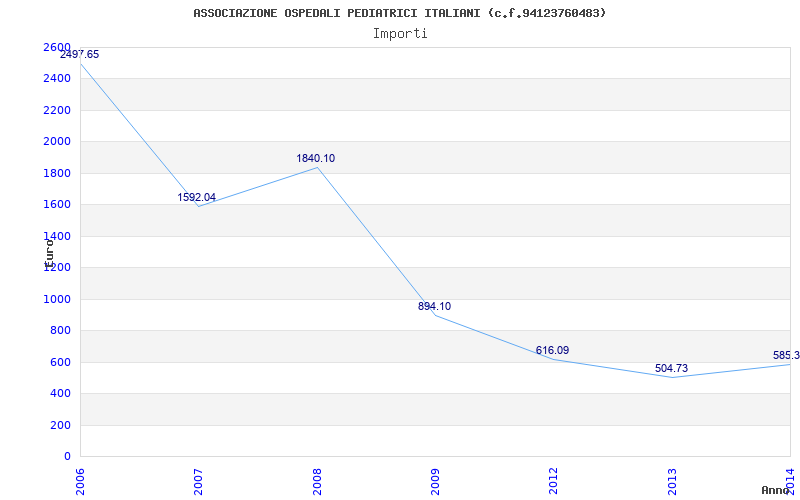Click the 2600 y-axis tick label

point(57,47)
